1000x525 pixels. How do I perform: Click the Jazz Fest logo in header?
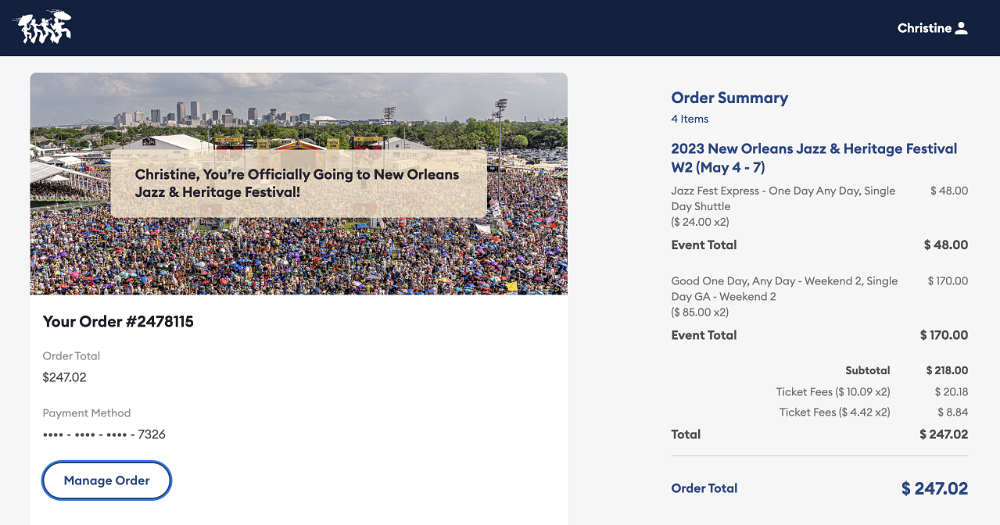42,27
